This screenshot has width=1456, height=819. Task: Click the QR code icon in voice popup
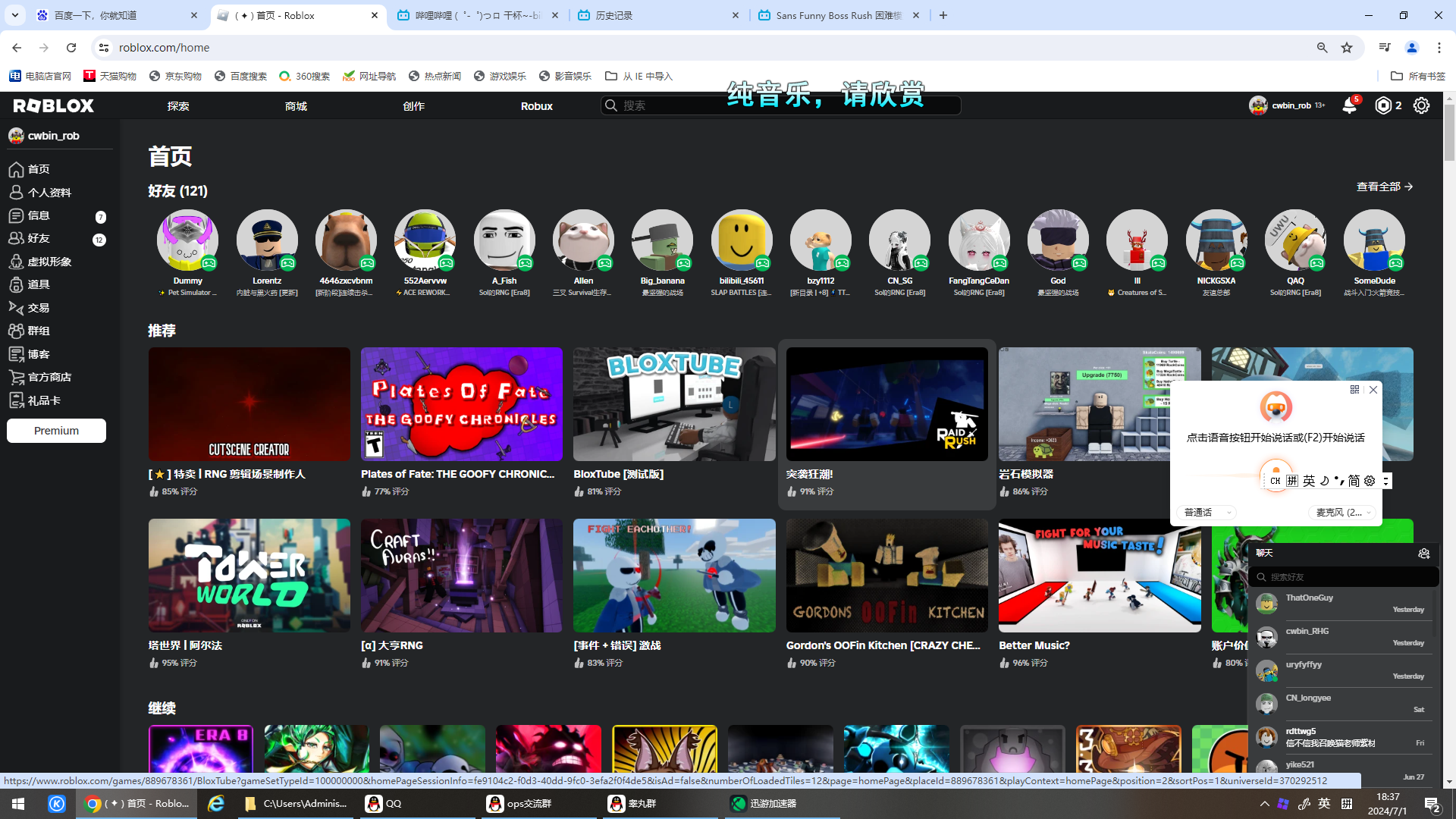tap(1354, 390)
